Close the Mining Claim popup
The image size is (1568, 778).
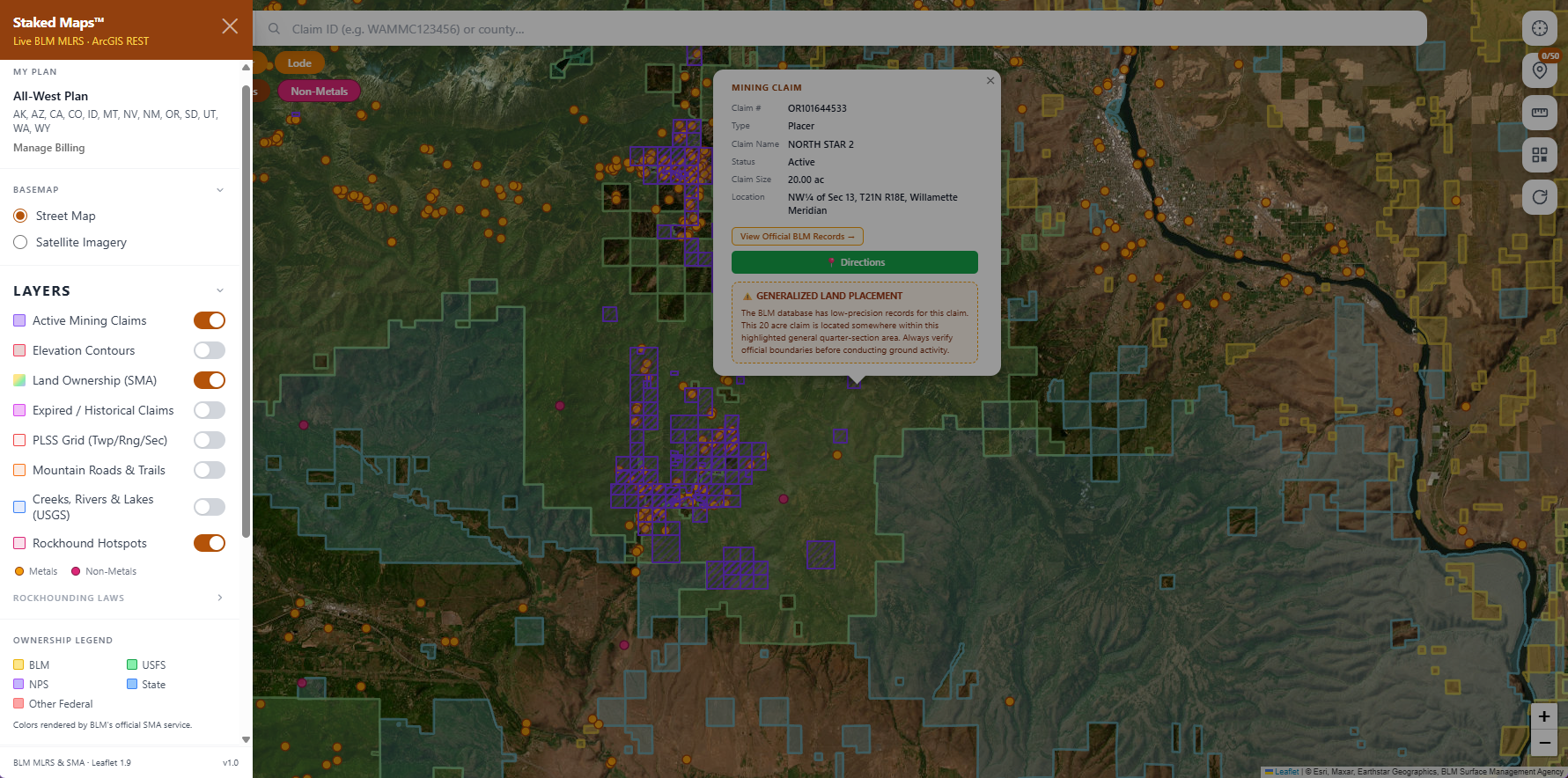point(990,80)
